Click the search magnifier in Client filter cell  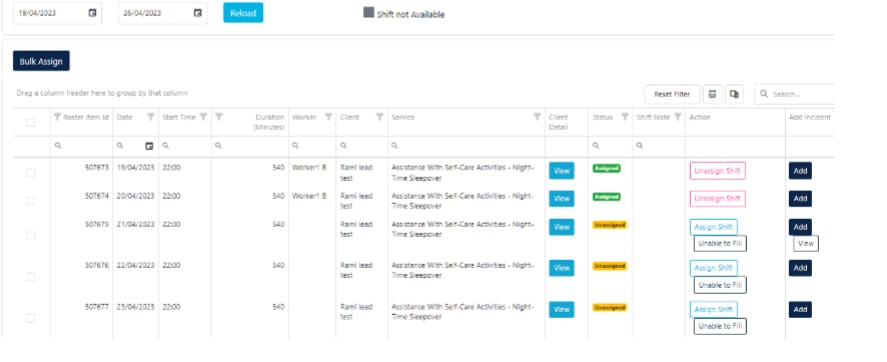pos(343,146)
